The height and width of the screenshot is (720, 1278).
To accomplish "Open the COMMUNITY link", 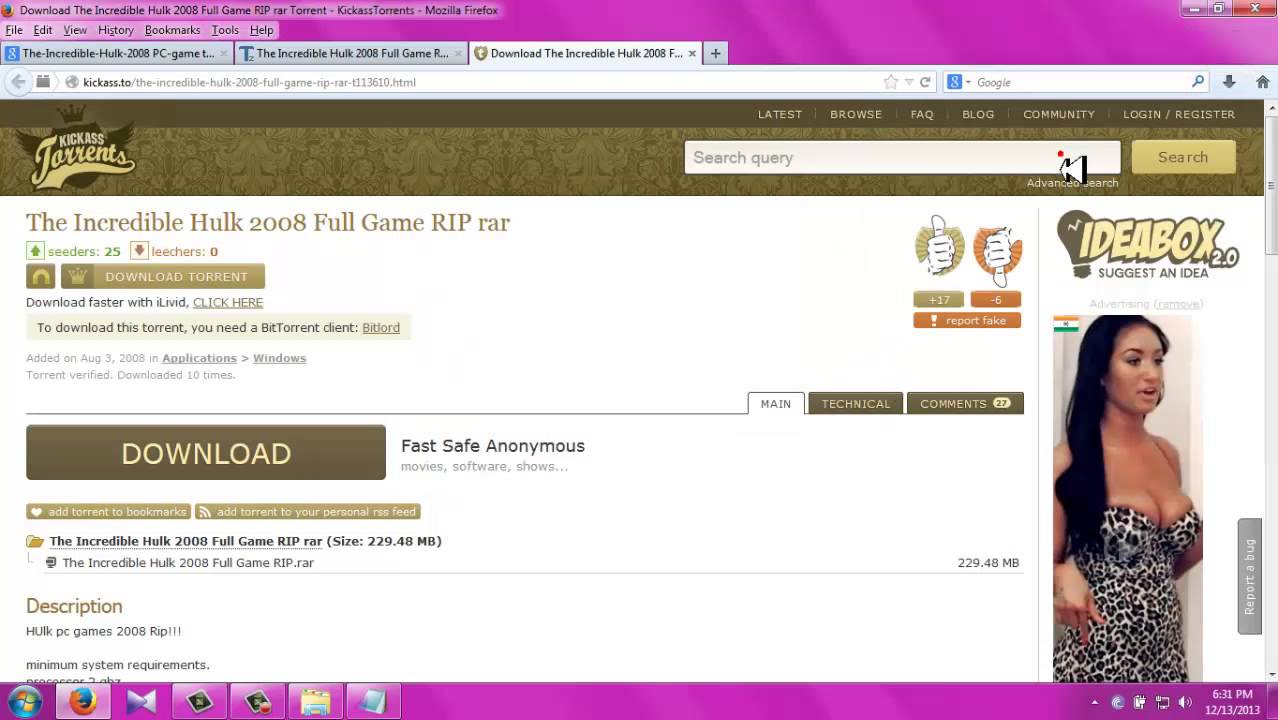I will [1059, 114].
